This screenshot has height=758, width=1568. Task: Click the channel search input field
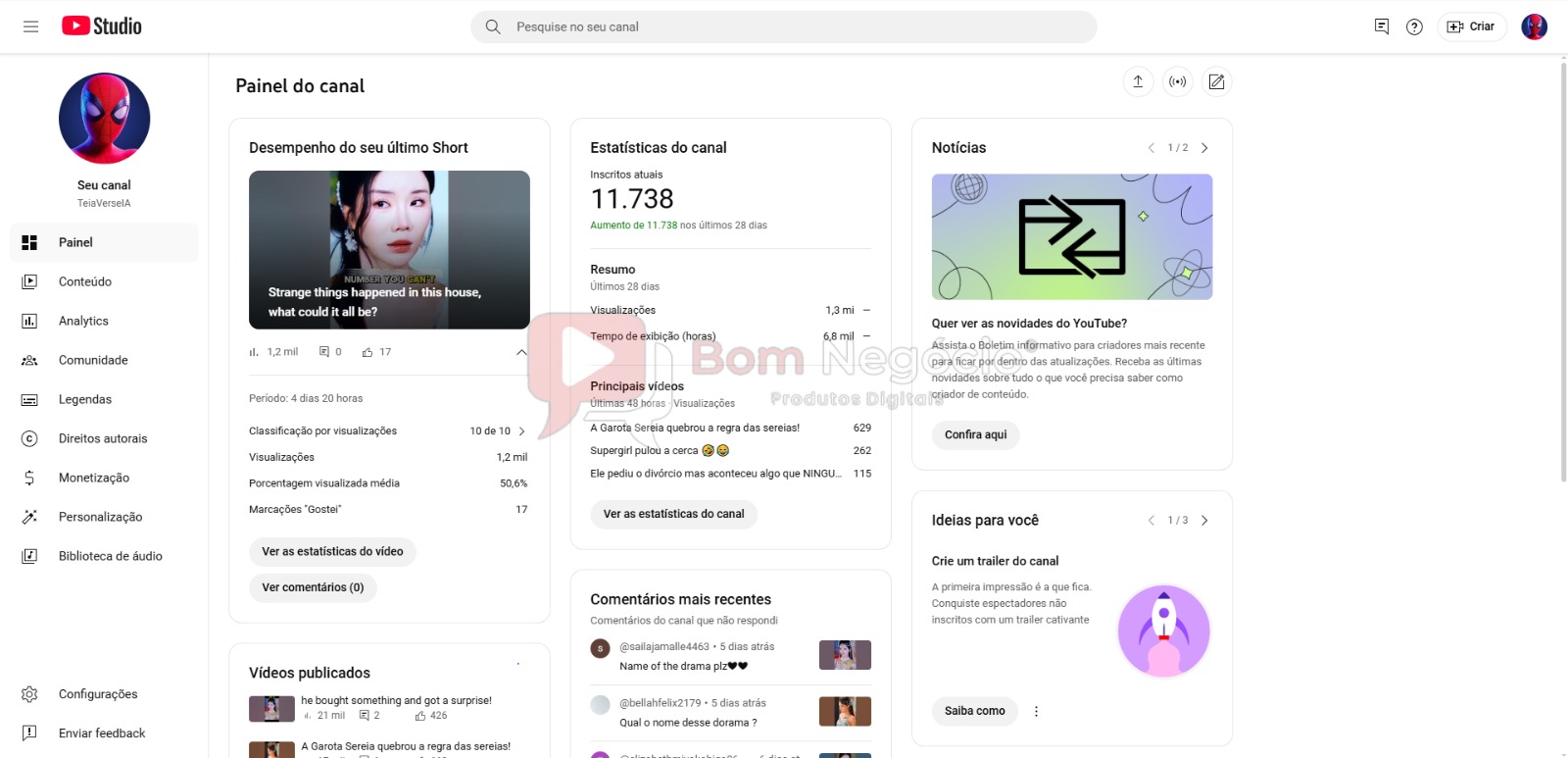[x=784, y=26]
